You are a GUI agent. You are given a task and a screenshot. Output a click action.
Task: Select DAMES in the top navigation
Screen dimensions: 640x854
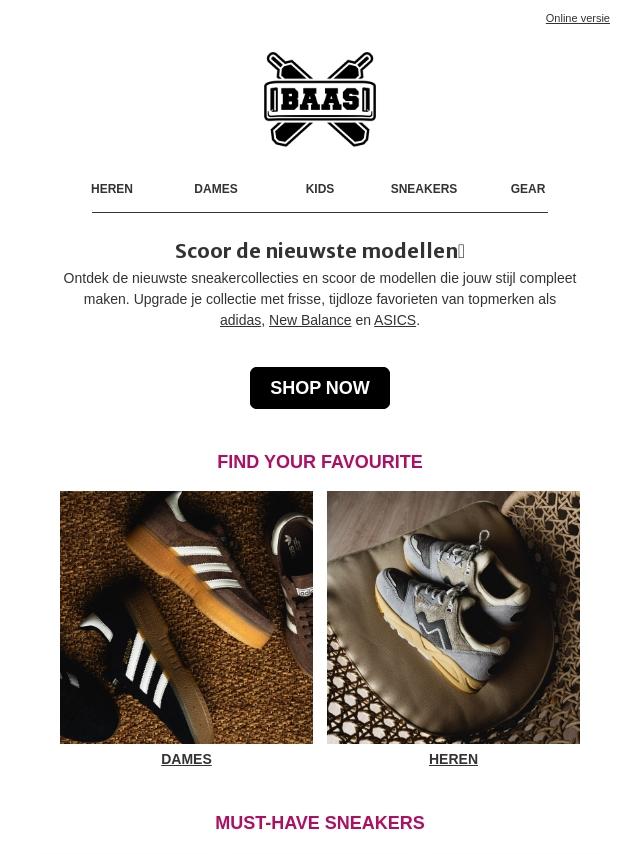(x=216, y=188)
